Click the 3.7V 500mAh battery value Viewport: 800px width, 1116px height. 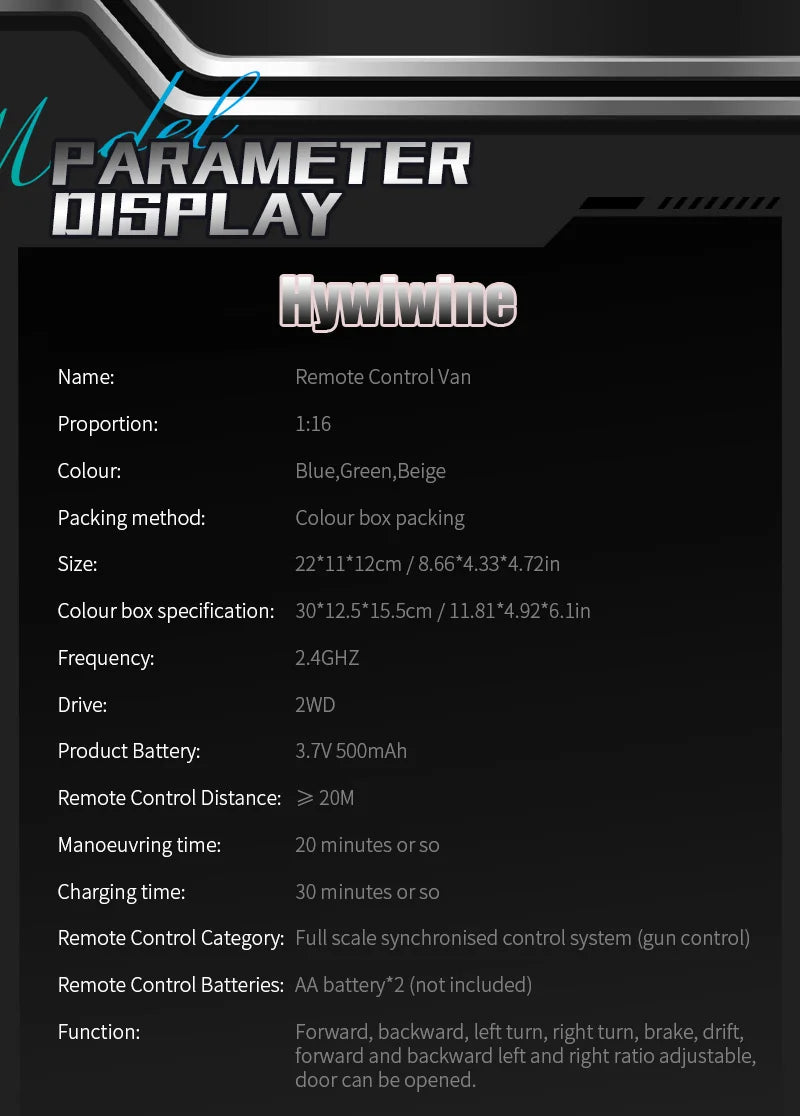pos(351,751)
